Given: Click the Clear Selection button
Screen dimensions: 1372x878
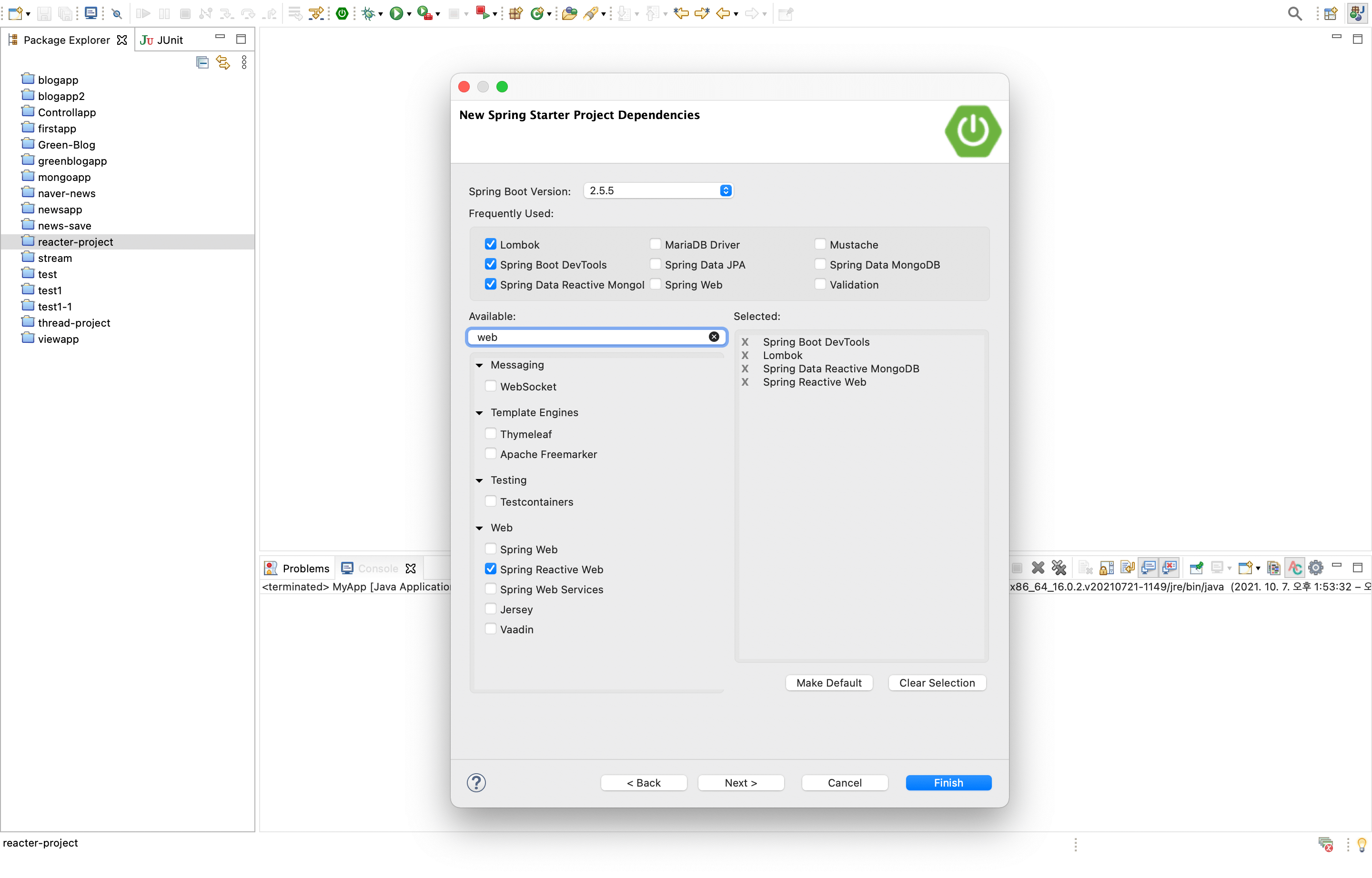Looking at the screenshot, I should (x=937, y=682).
